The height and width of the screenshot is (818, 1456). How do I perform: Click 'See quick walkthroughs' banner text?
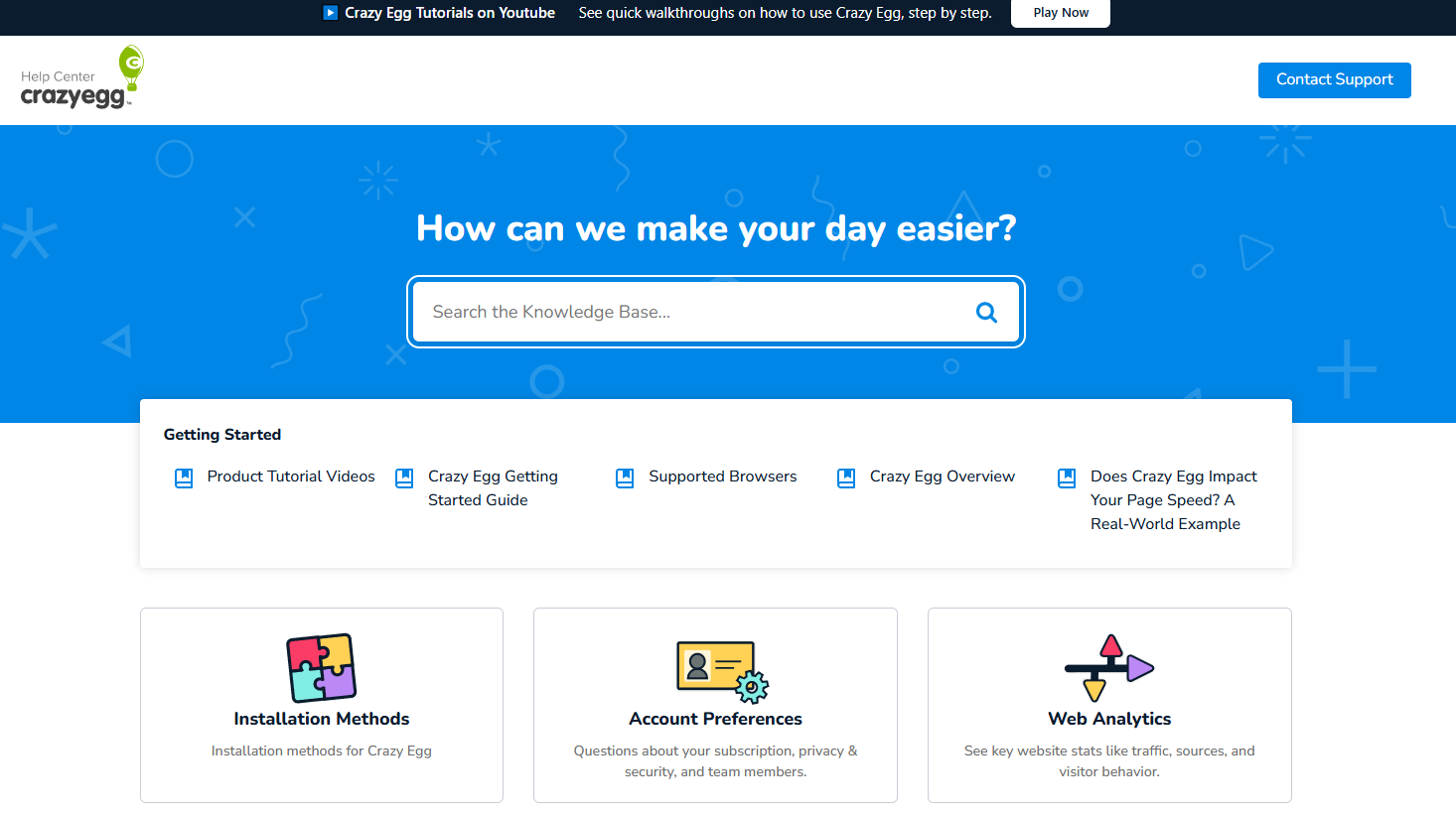[x=786, y=13]
